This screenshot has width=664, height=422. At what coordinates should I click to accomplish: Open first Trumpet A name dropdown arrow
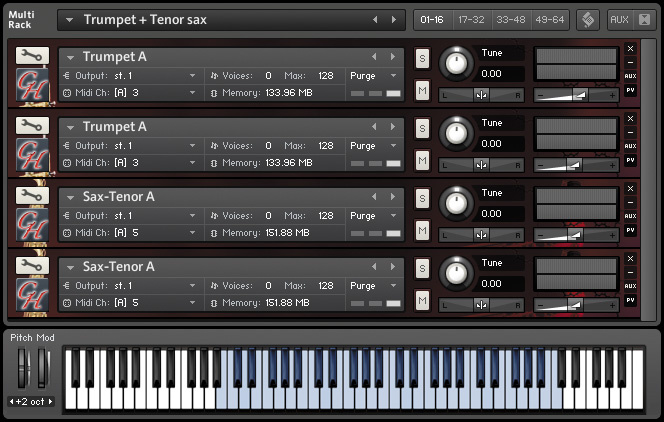pyautogui.click(x=70, y=57)
